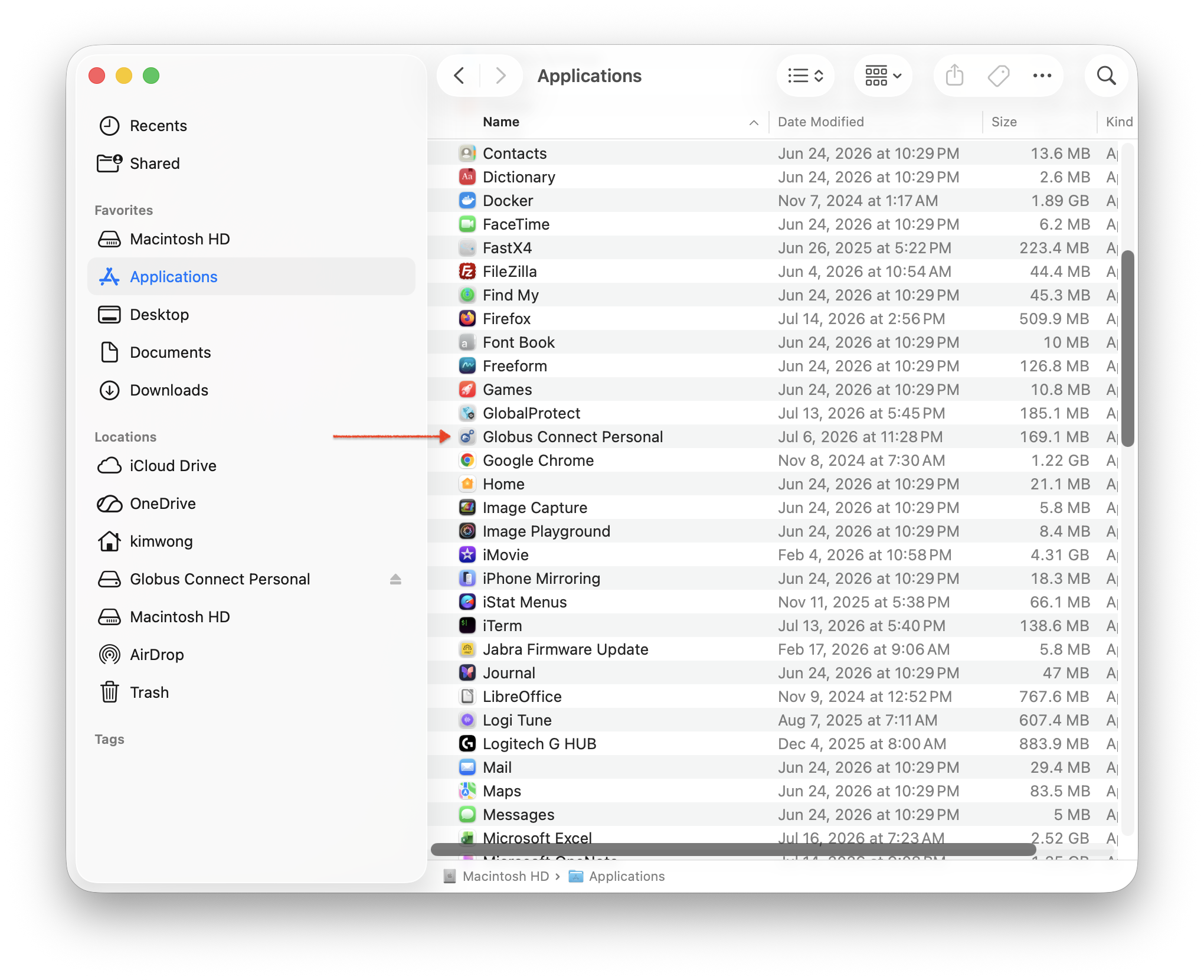Click the LibreOffice row name
The image size is (1204, 980).
522,697
